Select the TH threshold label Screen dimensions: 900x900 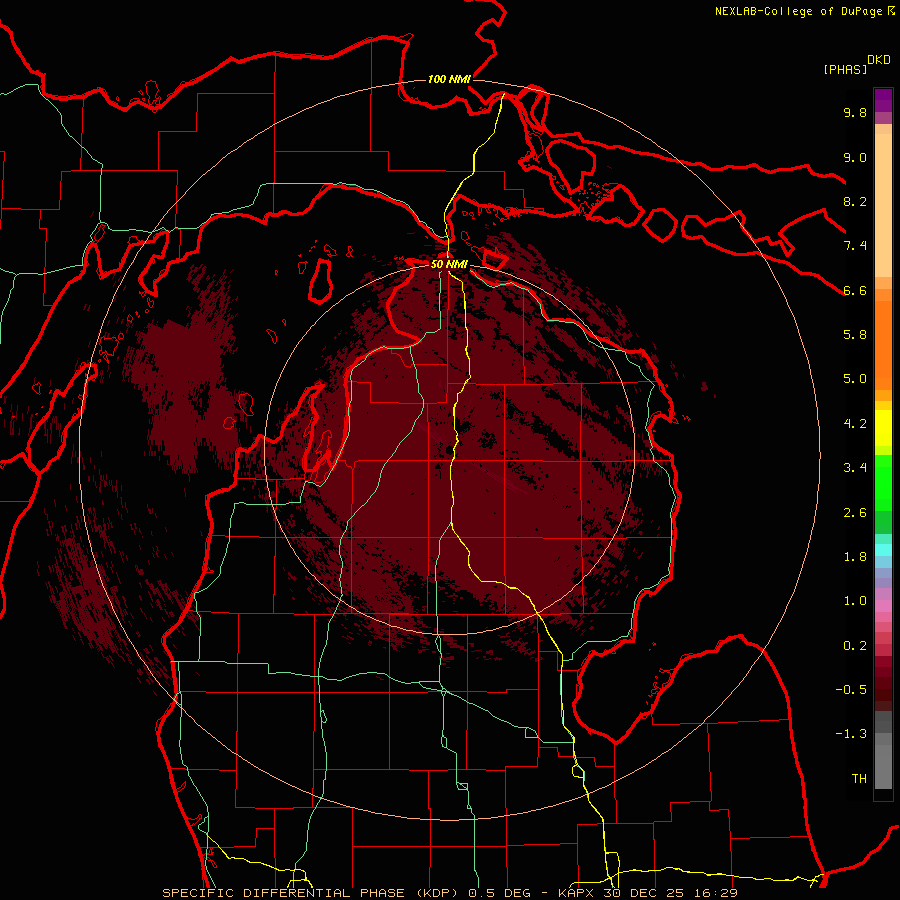859,779
